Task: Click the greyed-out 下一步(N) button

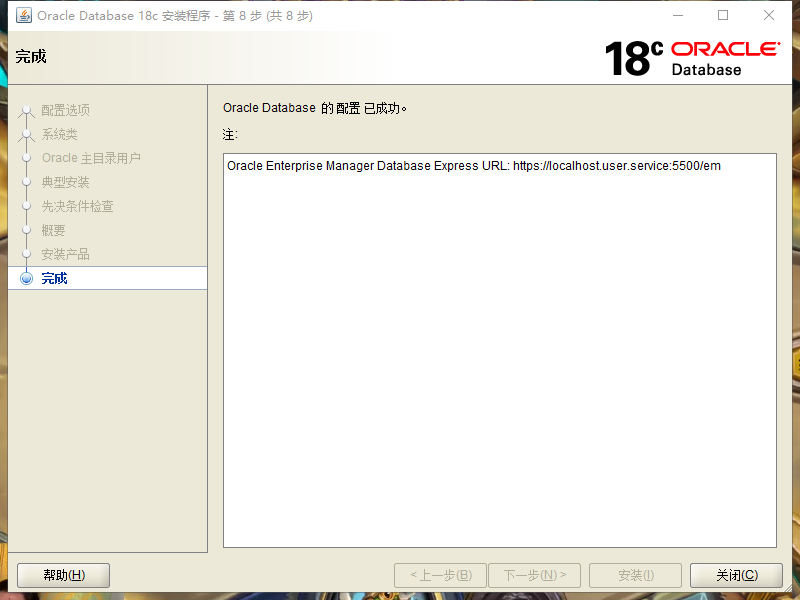Action: (534, 576)
